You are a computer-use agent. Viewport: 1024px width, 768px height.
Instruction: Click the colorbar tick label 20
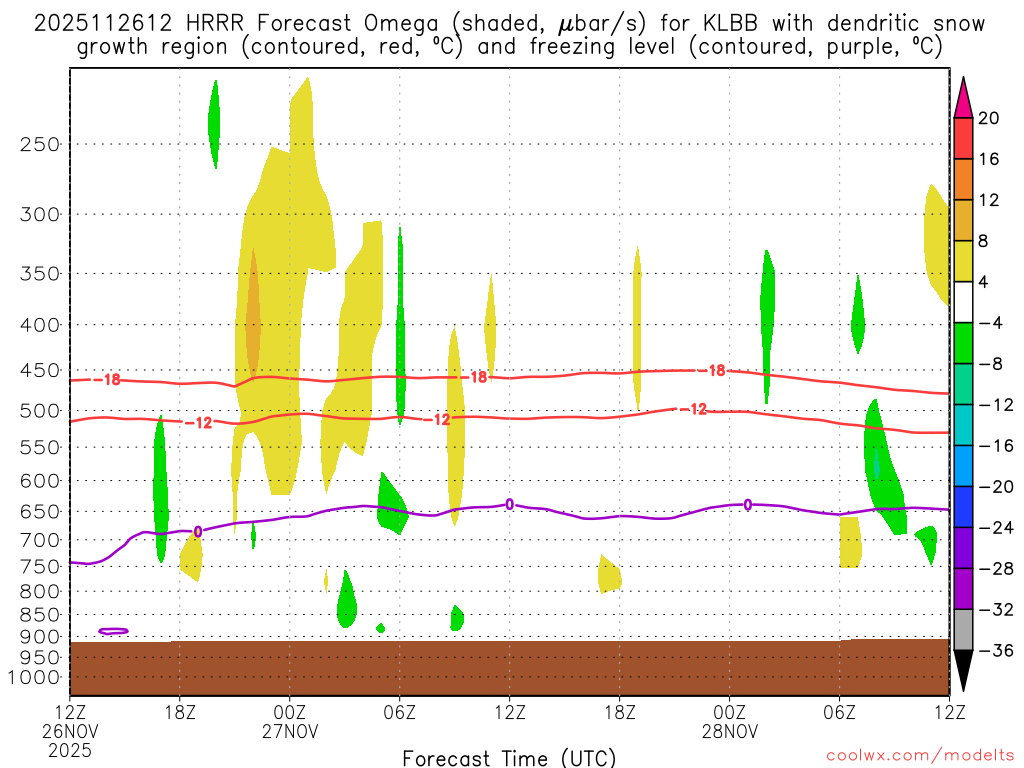tap(989, 118)
